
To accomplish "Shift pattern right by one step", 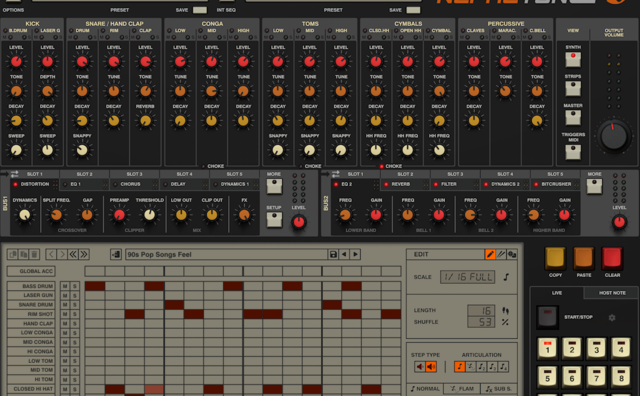I will tap(62, 254).
